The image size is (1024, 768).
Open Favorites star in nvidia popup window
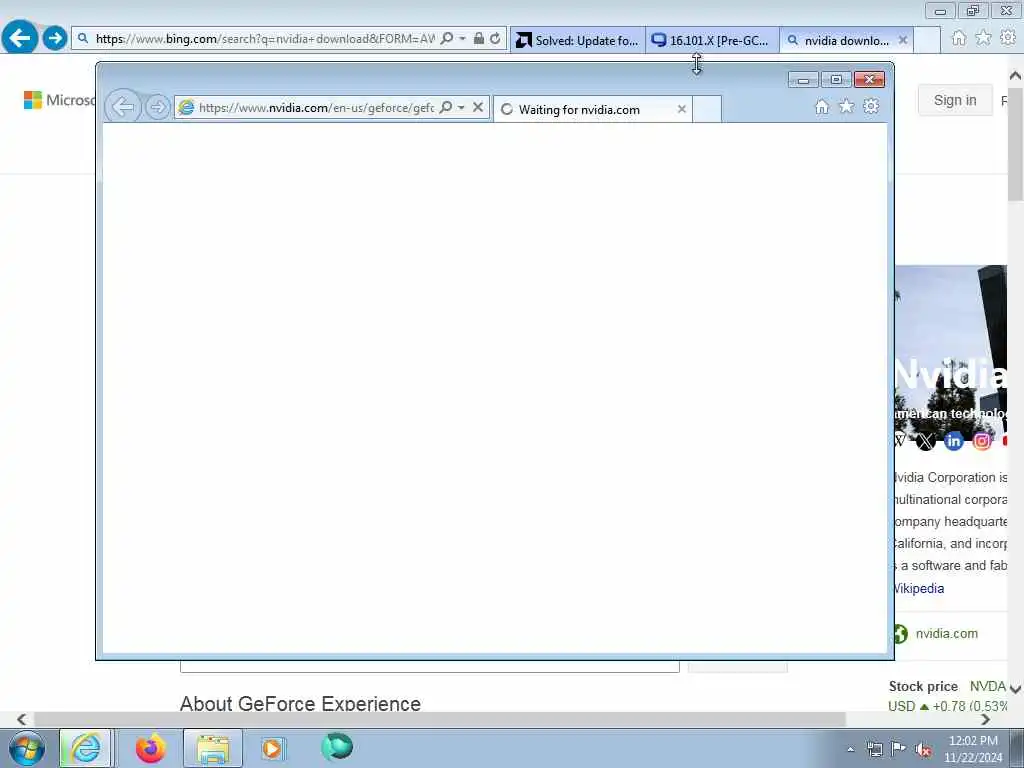coord(846,106)
